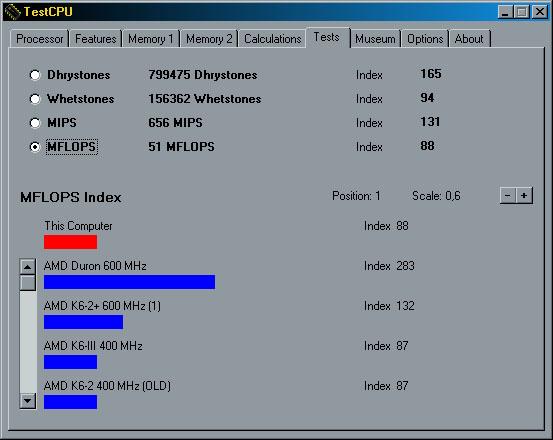Click the 'Position: 1' label
The width and height of the screenshot is (553, 440).
356,196
